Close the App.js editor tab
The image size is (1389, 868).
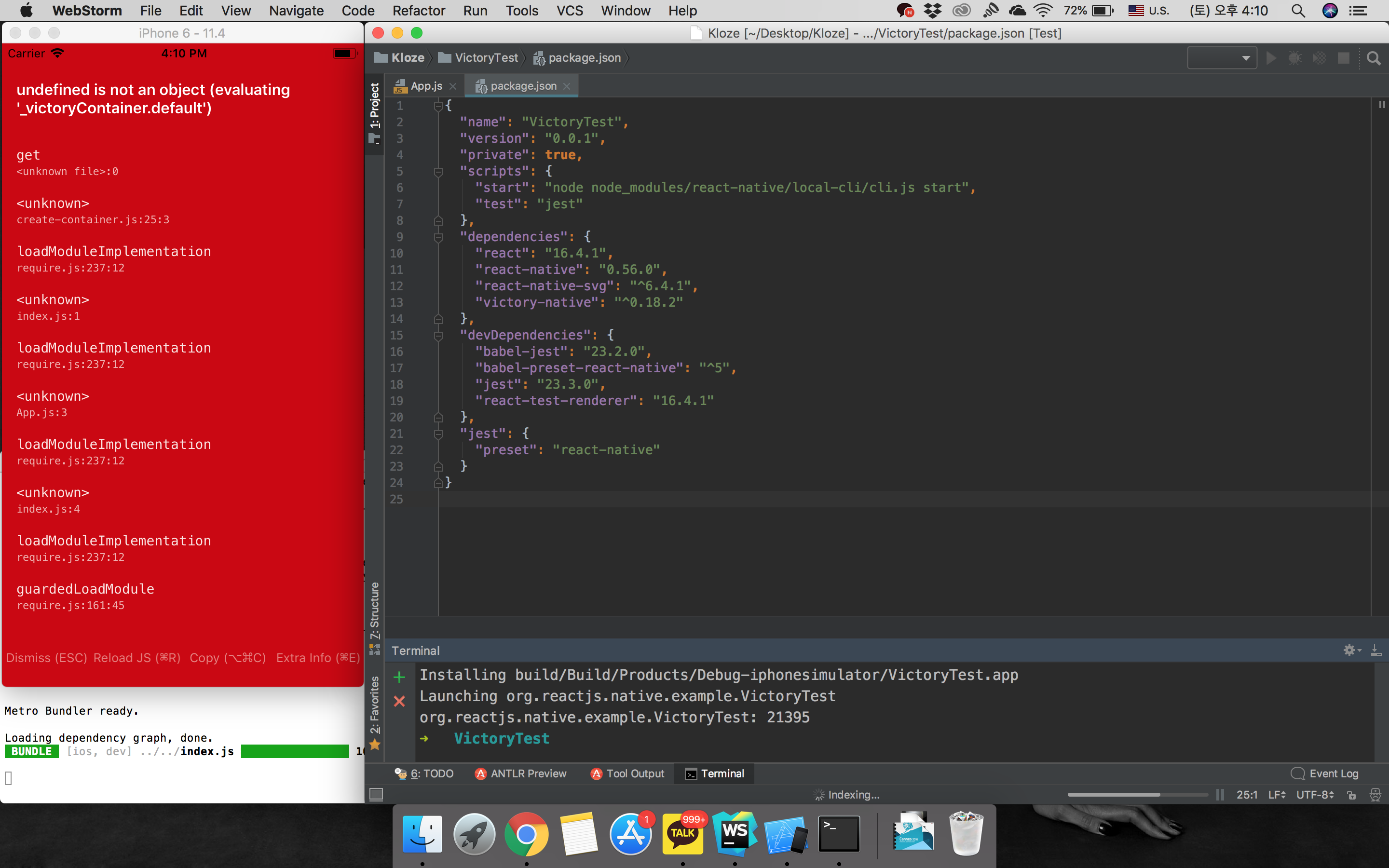point(453,86)
